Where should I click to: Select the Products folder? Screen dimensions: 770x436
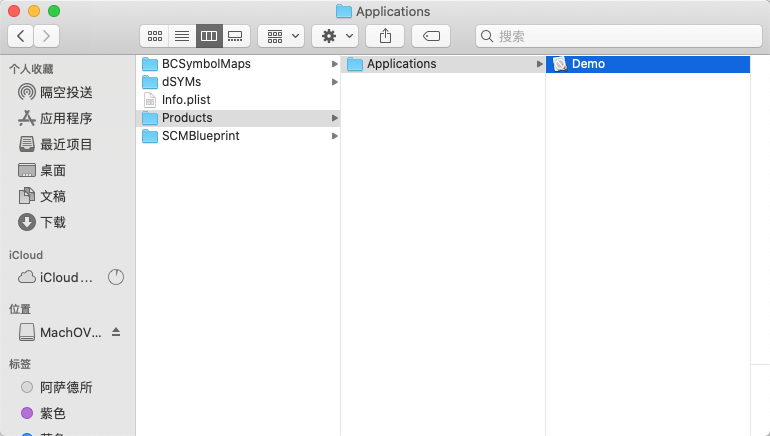tap(238, 118)
